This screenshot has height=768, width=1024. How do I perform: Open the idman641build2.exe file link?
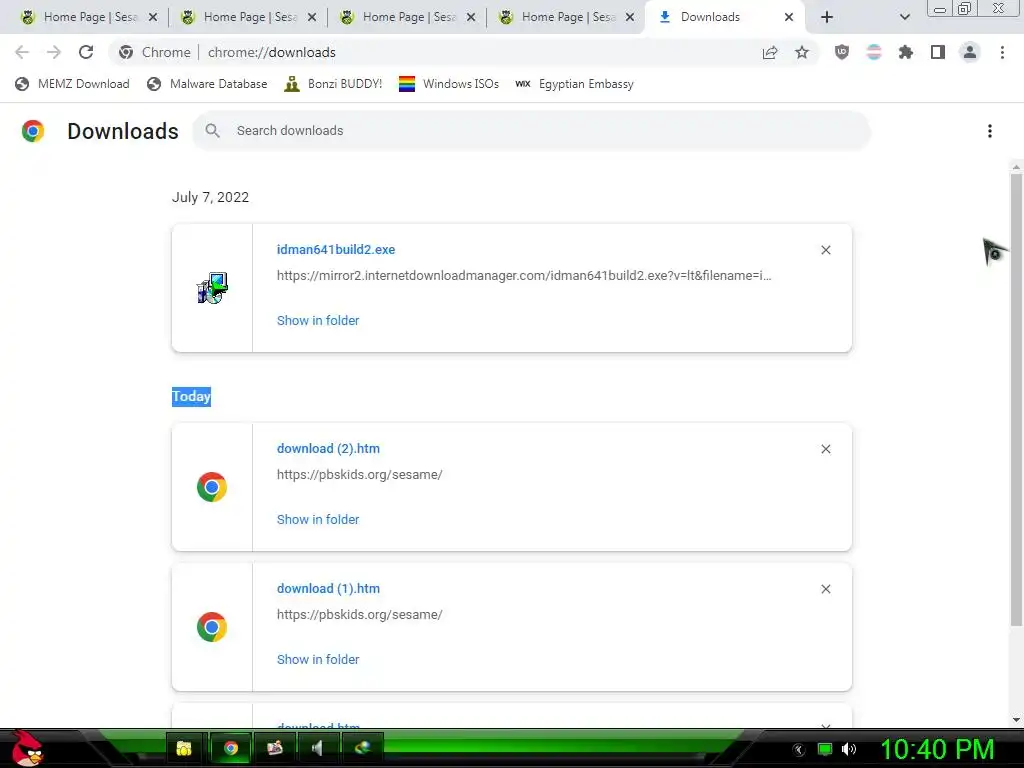click(x=336, y=249)
